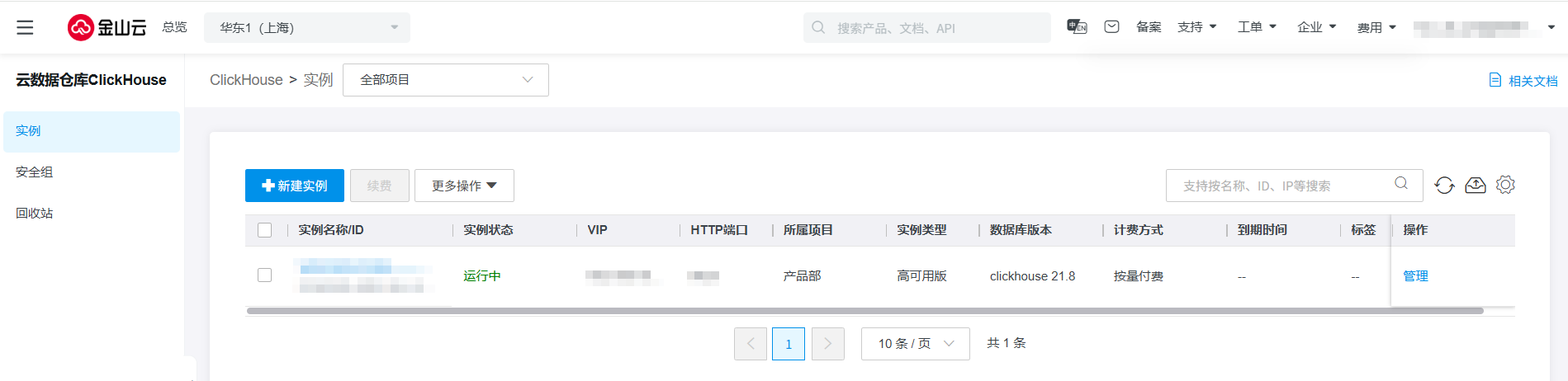Screen dimensions: 1568x381
Task: Open the hamburger navigation menu
Action: click(26, 27)
